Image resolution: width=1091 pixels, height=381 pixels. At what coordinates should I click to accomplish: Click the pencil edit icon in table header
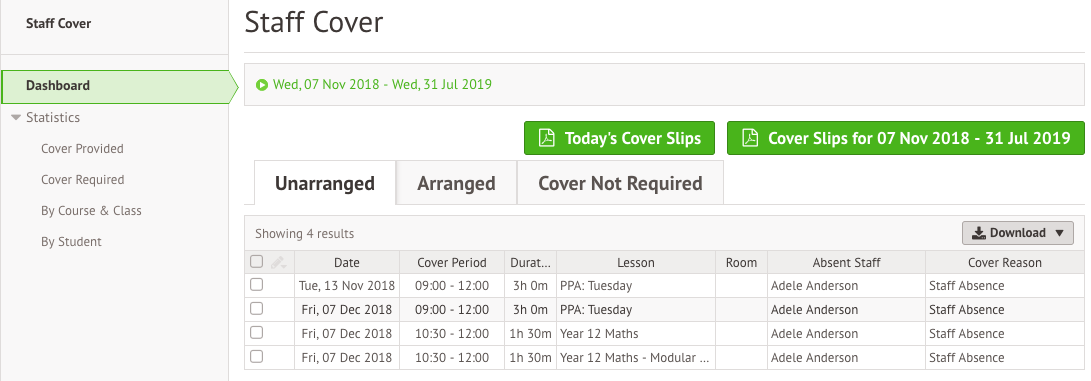coord(278,262)
